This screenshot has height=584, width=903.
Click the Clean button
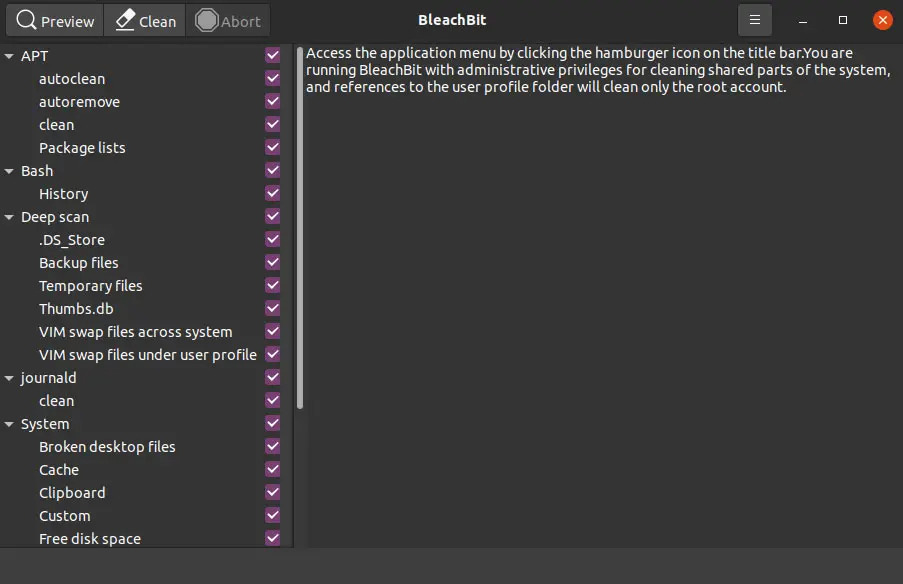coord(144,20)
